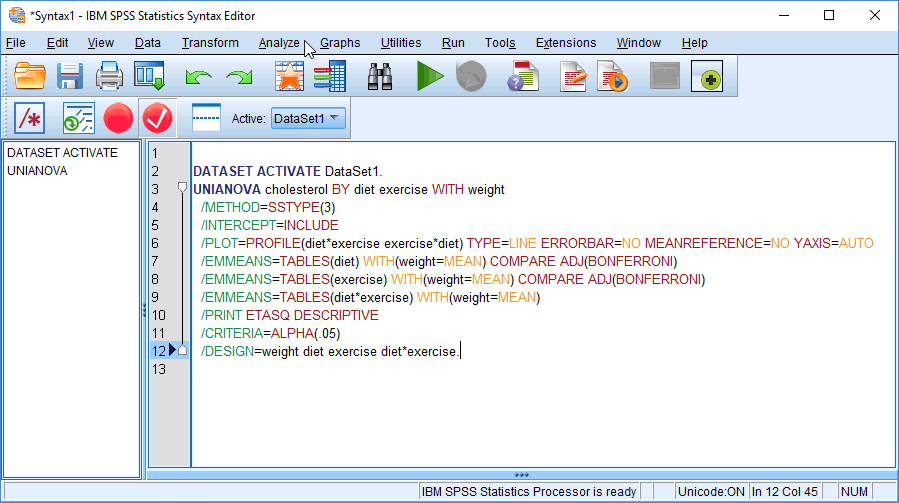The height and width of the screenshot is (503, 899).
Task: Click the green plus toolbar customize icon
Action: tap(707, 76)
